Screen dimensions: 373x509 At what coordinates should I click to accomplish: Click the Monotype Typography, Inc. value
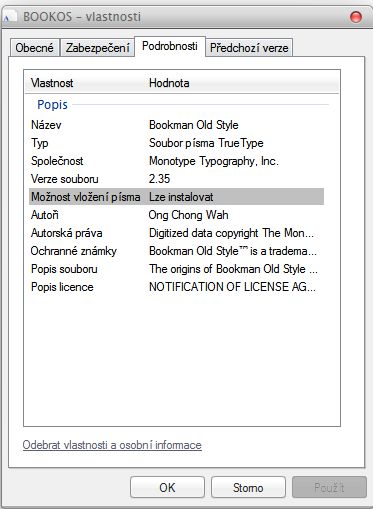click(214, 161)
